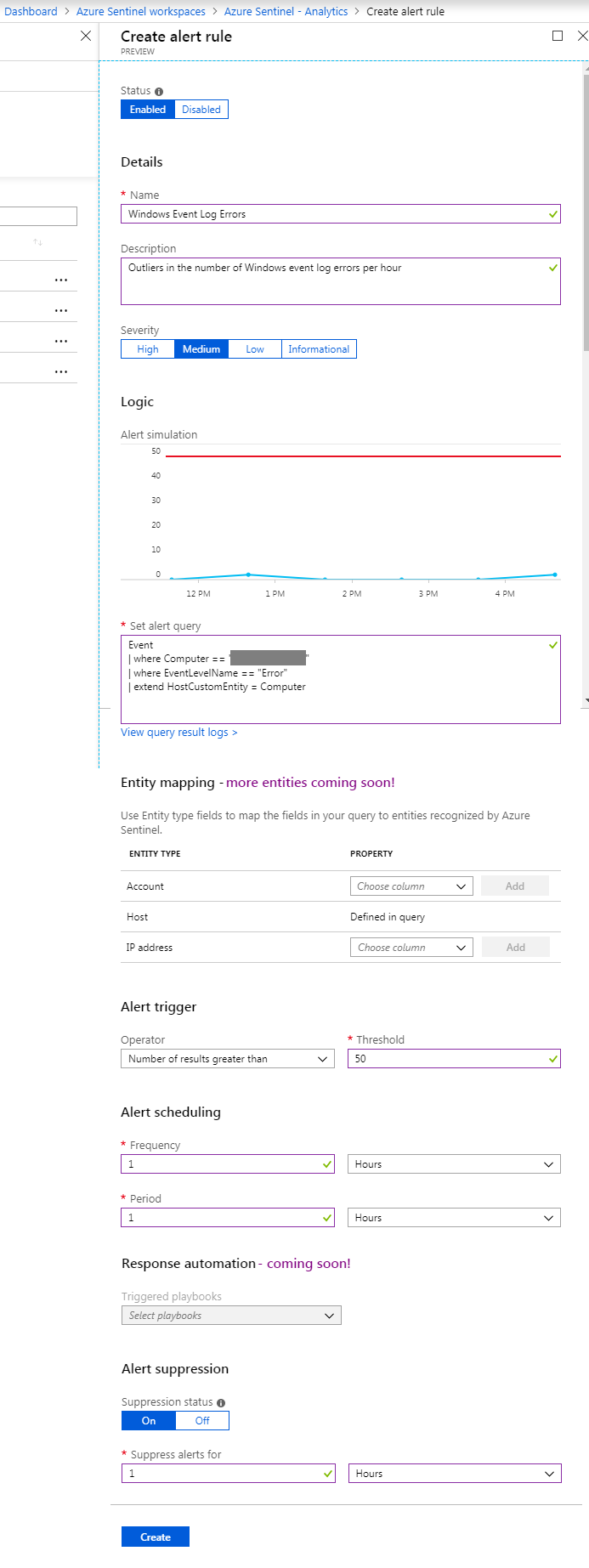Open IP address Choose column dropdown
Image resolution: width=589 pixels, height=1568 pixels.
pyautogui.click(x=411, y=948)
